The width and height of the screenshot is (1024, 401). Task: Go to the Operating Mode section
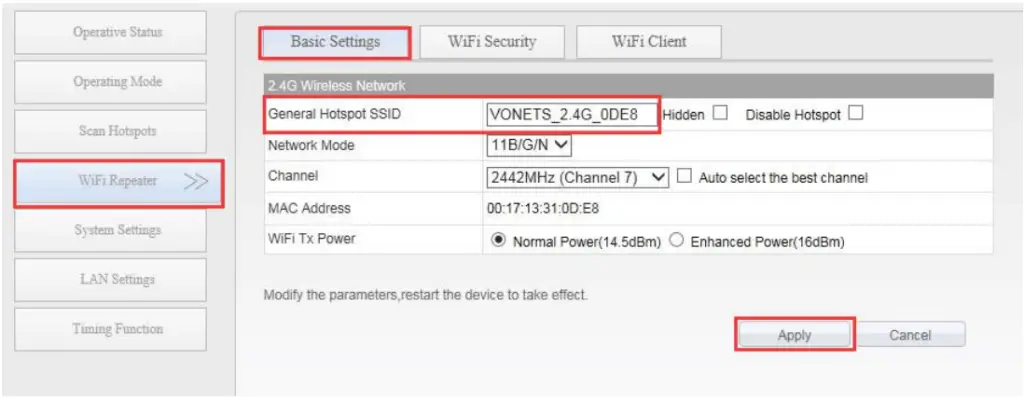(110, 82)
